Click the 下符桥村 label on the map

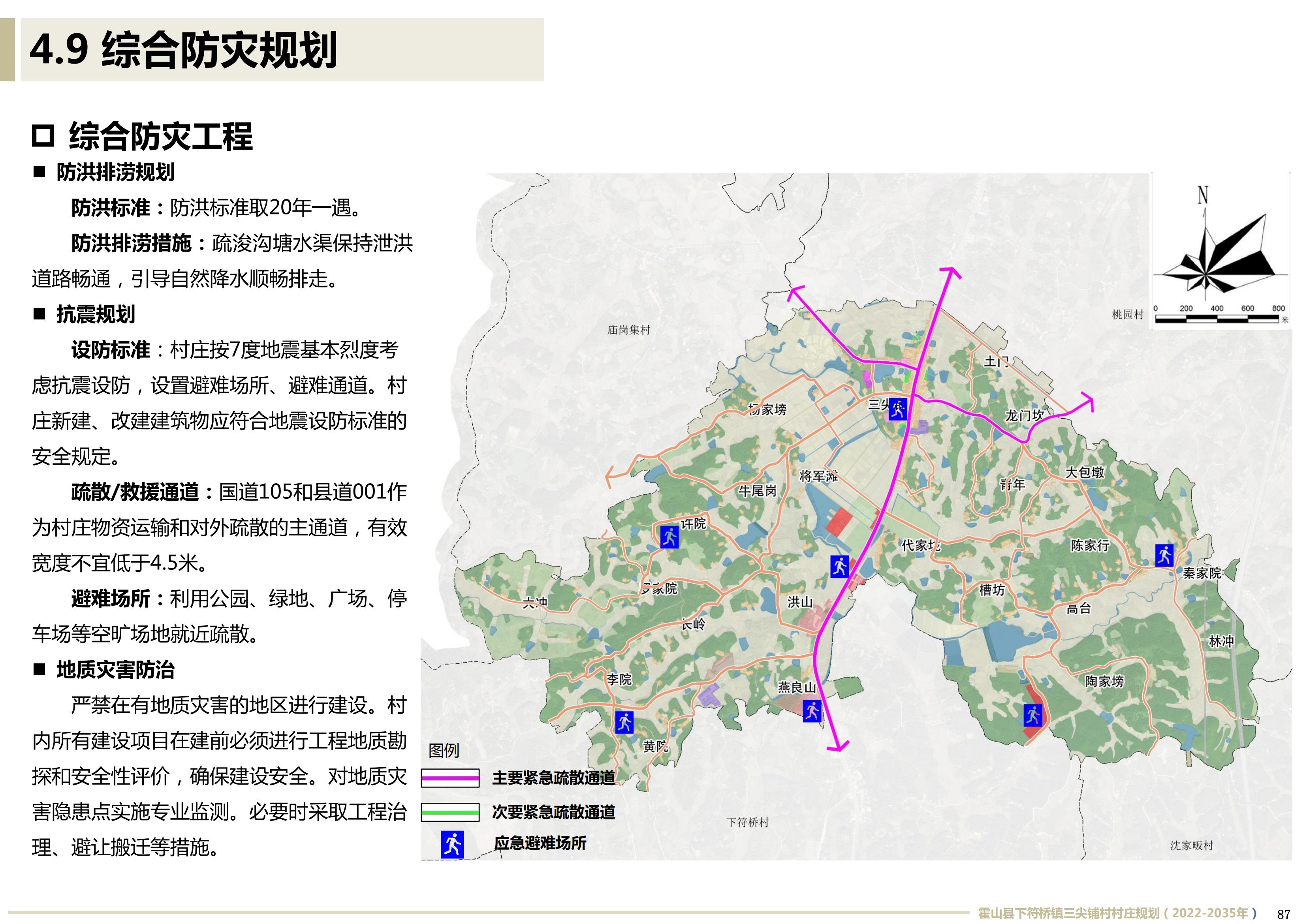pos(747,822)
